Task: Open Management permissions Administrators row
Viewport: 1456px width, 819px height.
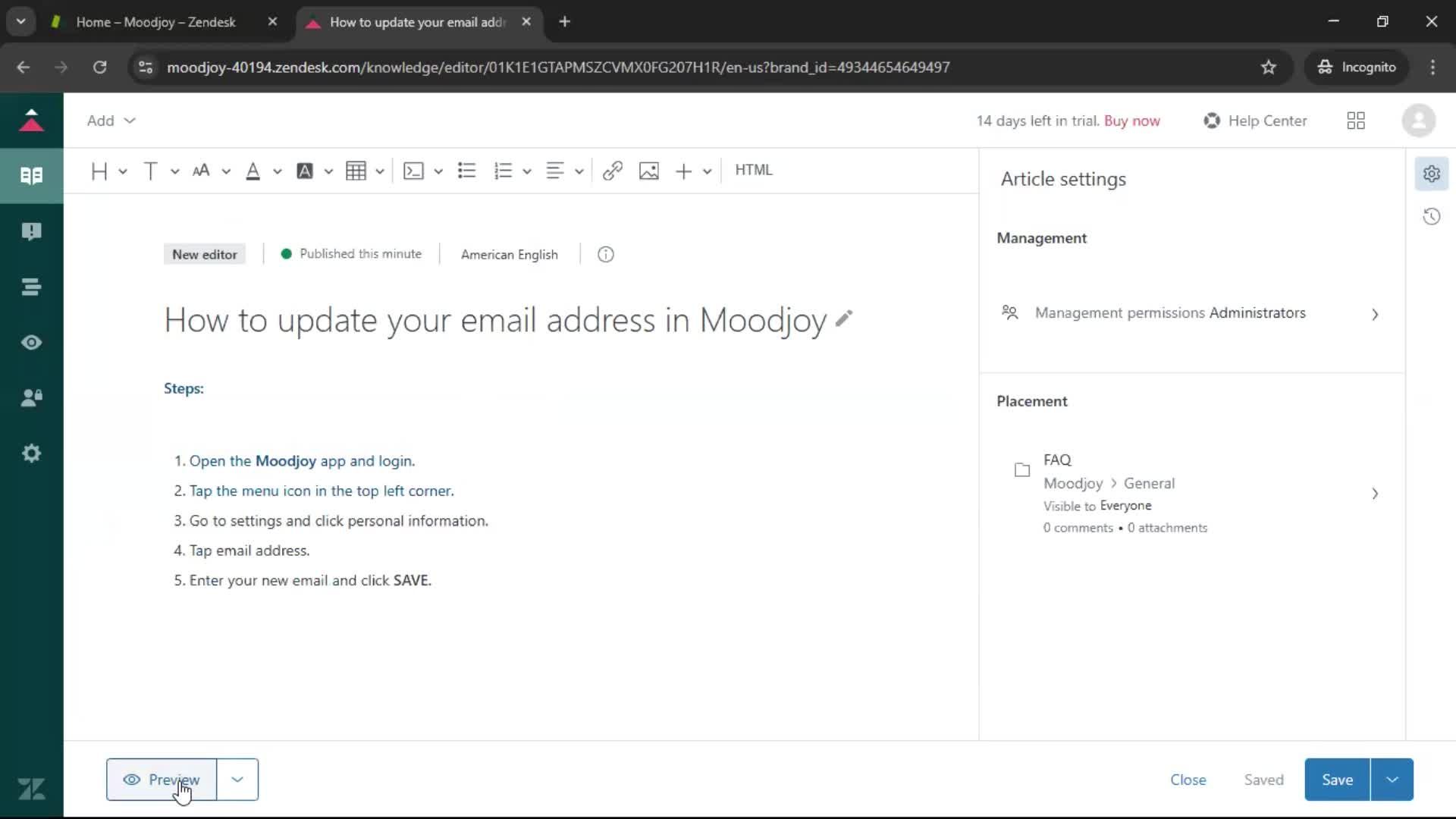Action: pos(1191,313)
